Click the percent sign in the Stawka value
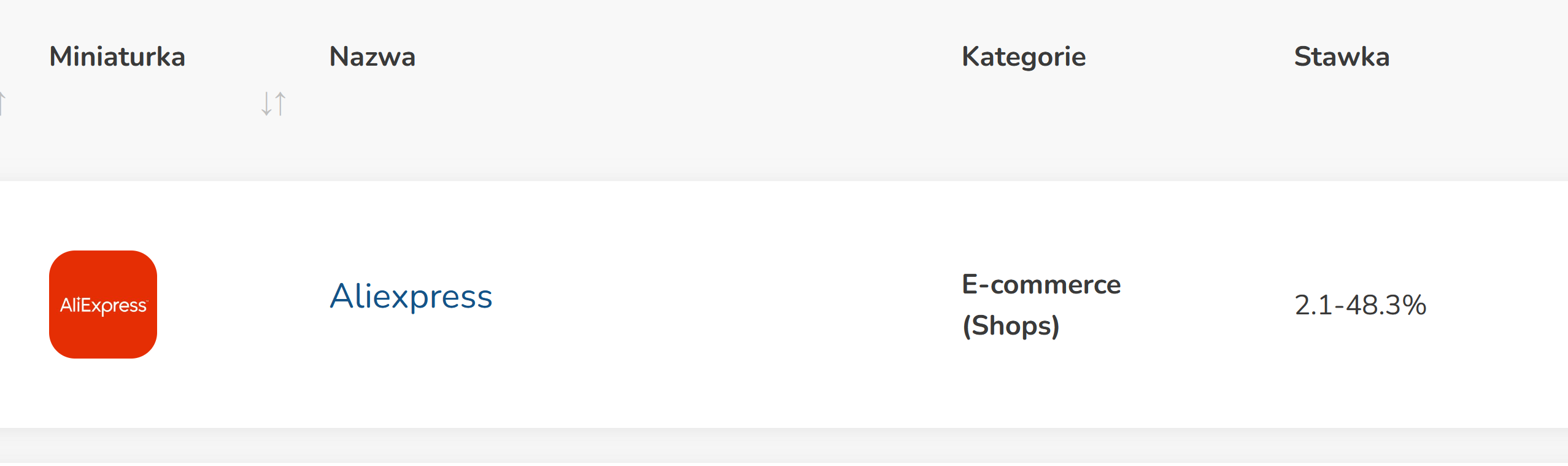Screen dimensions: 1568x466 [x=1414, y=305]
